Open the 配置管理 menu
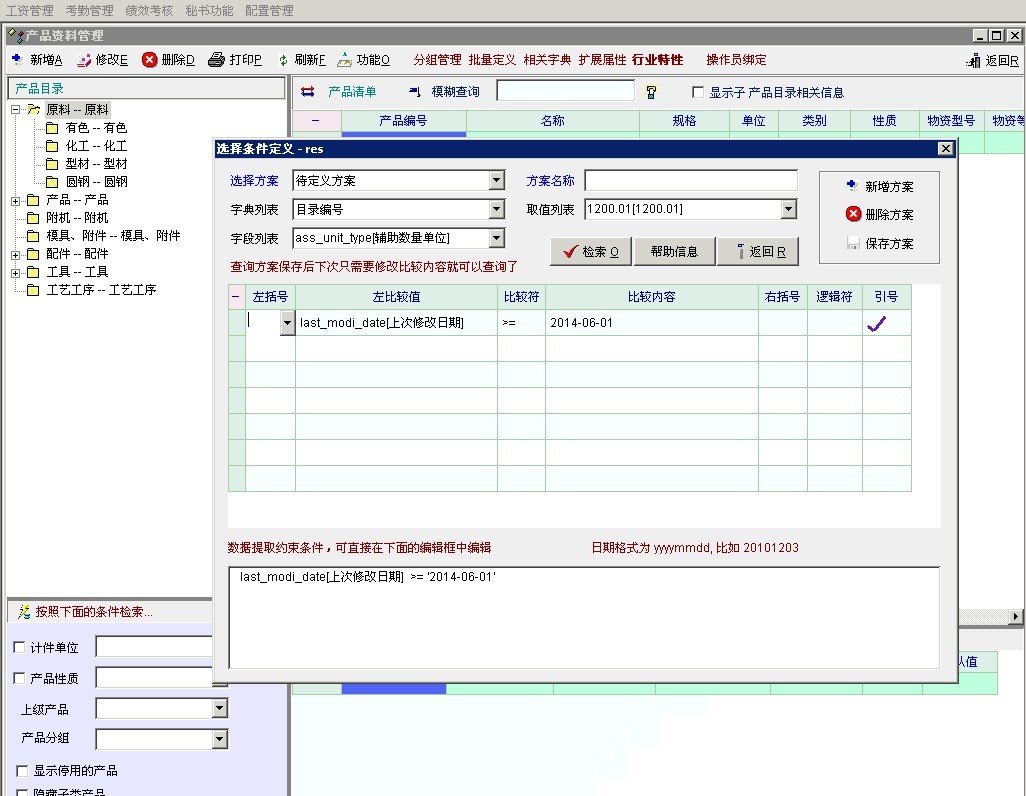Viewport: 1026px width, 796px height. tap(269, 10)
